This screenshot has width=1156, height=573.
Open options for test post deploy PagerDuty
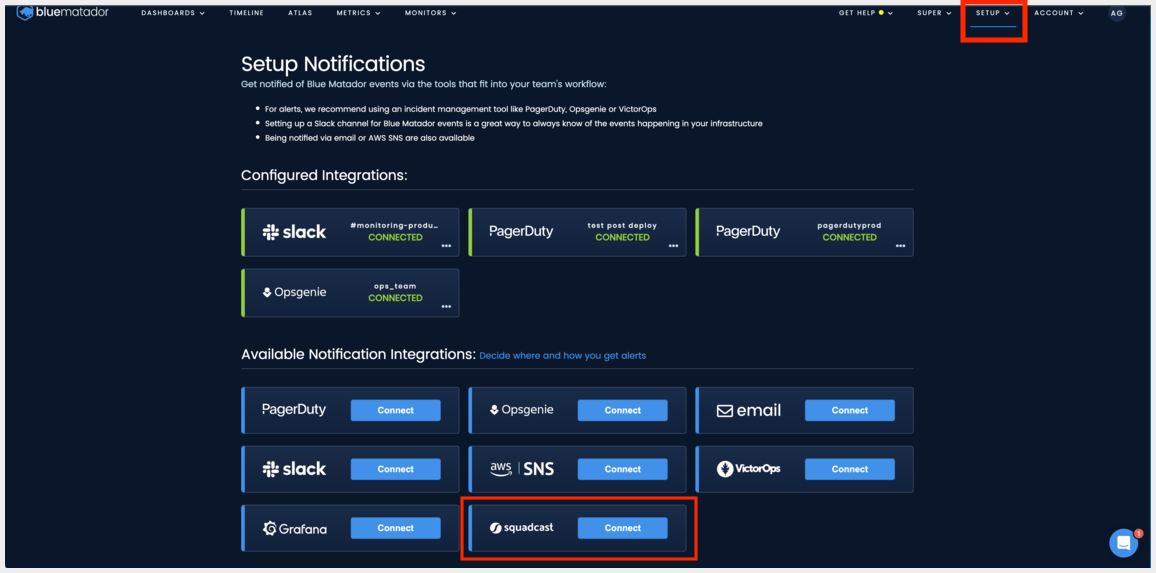tap(673, 246)
